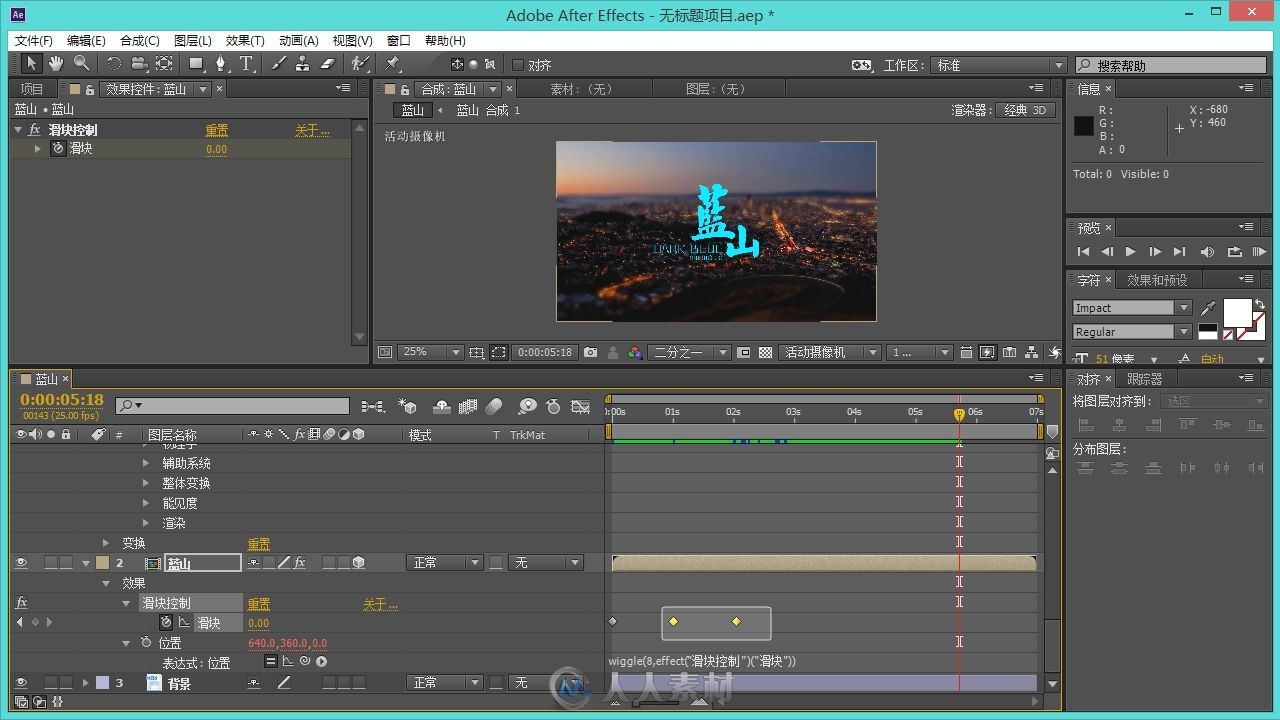The width and height of the screenshot is (1280, 720).
Task: Click 重置 in effect controls panel
Action: pos(217,130)
